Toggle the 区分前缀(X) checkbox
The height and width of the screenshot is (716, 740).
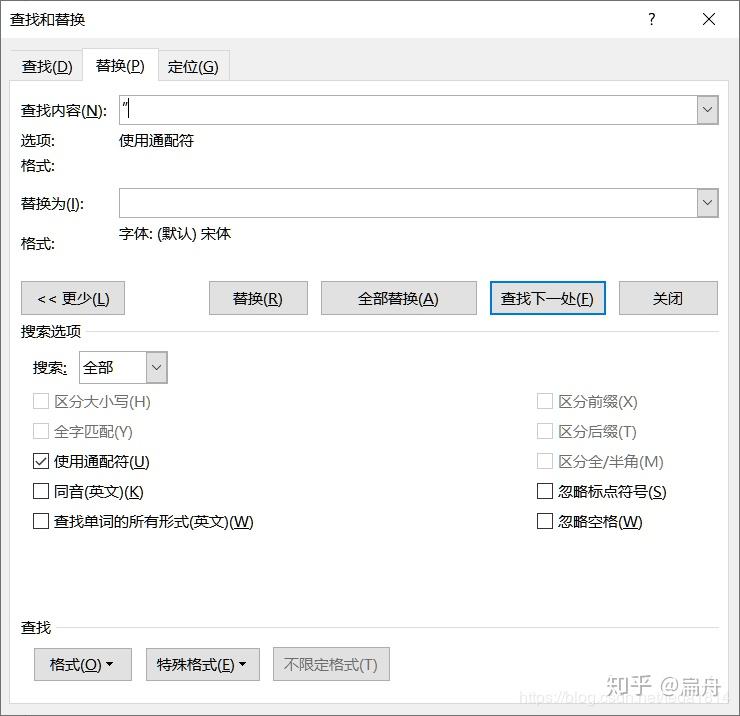tap(545, 402)
